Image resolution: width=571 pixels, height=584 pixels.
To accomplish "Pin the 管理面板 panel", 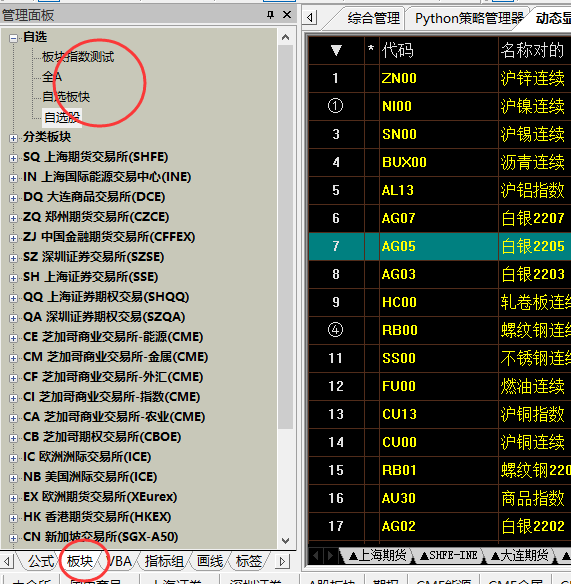I will click(x=271, y=15).
